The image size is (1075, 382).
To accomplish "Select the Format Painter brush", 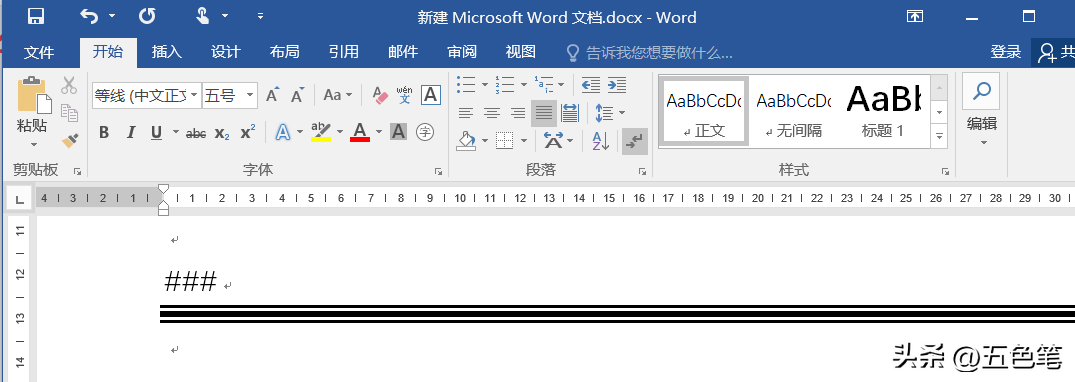I will (69, 140).
